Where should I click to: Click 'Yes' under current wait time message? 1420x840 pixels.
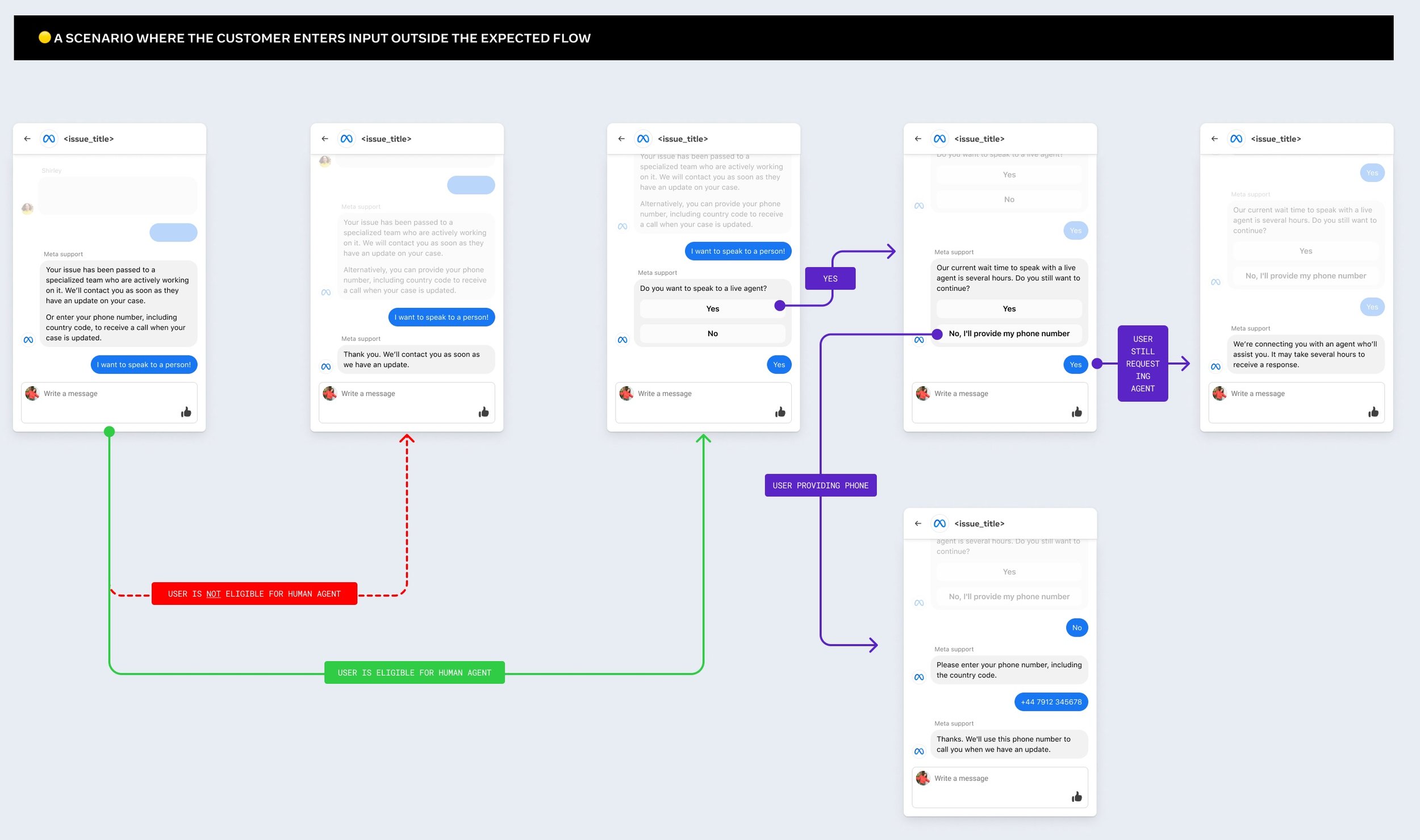point(1009,308)
